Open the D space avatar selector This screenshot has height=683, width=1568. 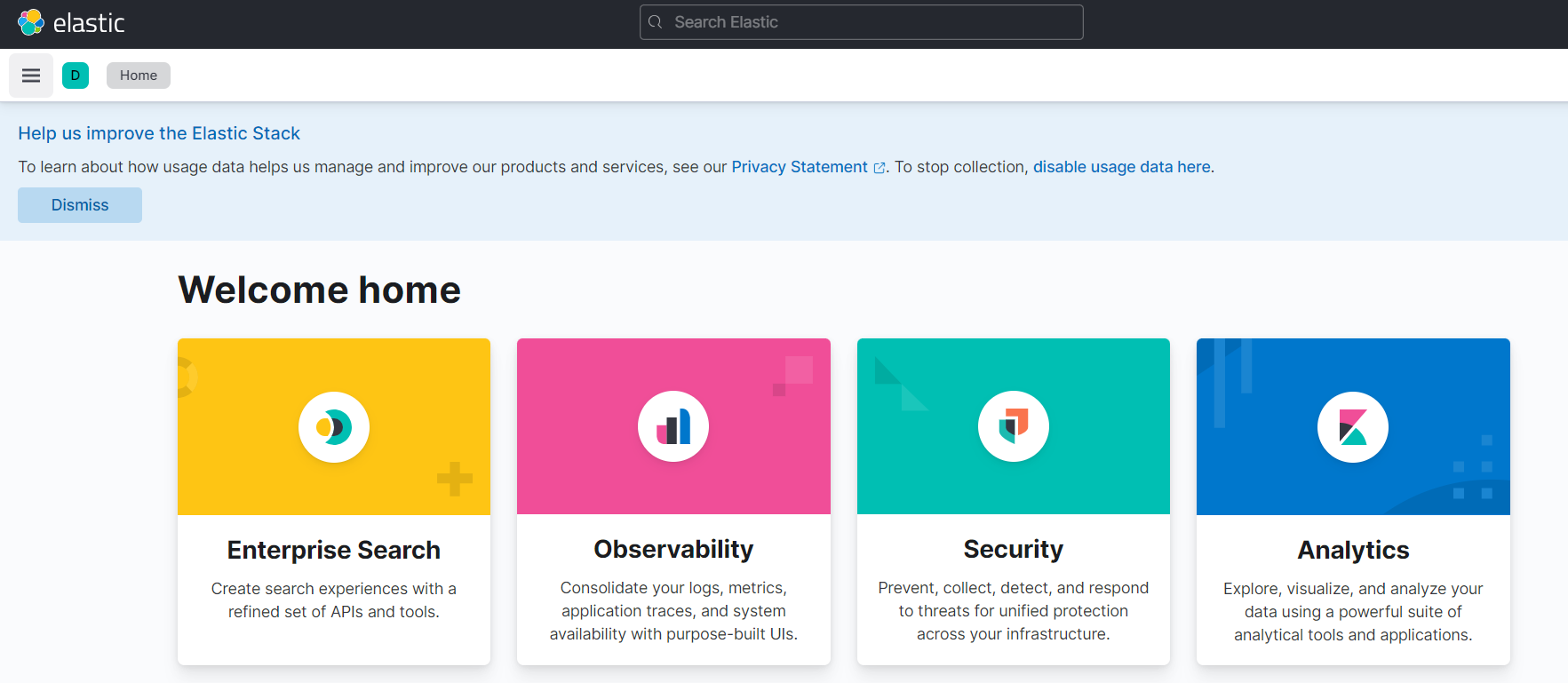[76, 75]
